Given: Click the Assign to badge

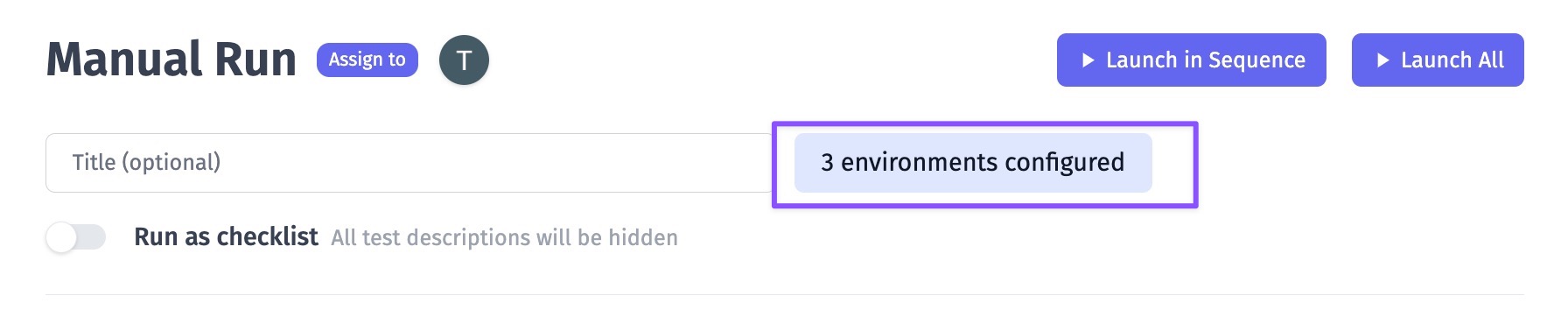Looking at the screenshot, I should tap(367, 60).
